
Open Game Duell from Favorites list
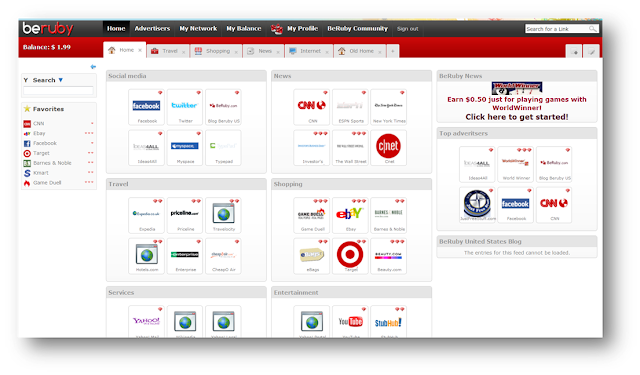pos(47,183)
